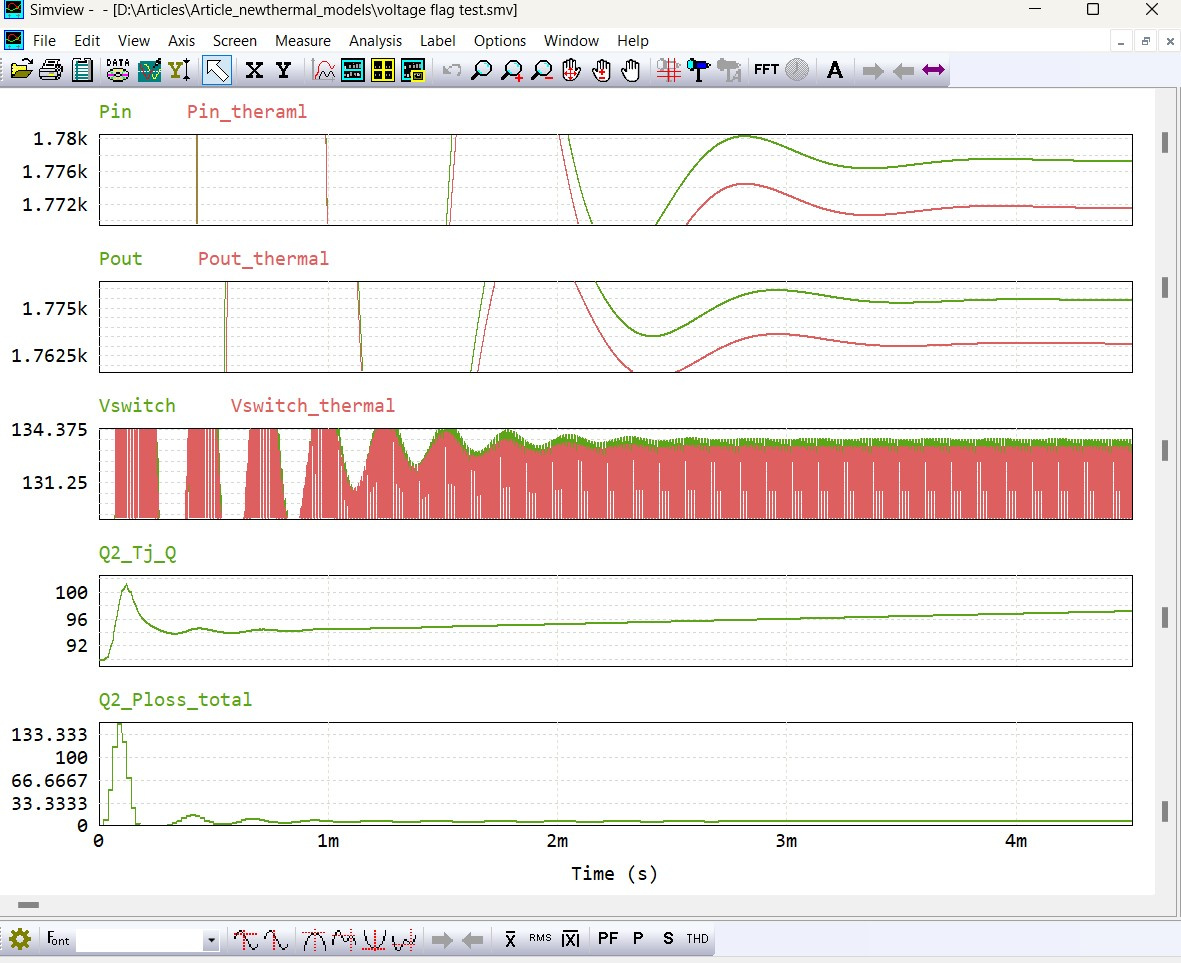Image resolution: width=1181 pixels, height=963 pixels.
Task: Click the Vswitch_thermal curve label
Action: point(313,406)
